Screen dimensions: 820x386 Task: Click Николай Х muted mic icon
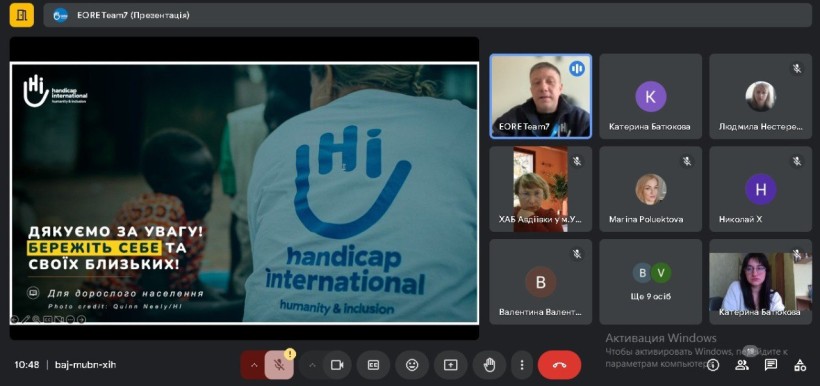tap(796, 161)
